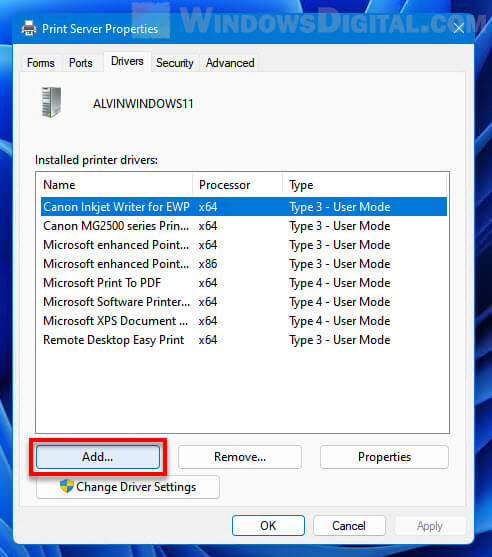The image size is (492, 557).
Task: Open the Forms tab
Action: click(41, 63)
